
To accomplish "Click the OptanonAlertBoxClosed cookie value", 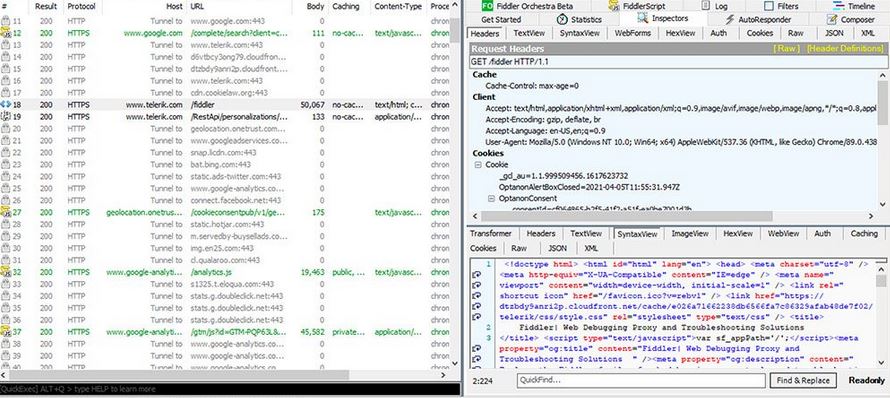I will click(x=589, y=187).
